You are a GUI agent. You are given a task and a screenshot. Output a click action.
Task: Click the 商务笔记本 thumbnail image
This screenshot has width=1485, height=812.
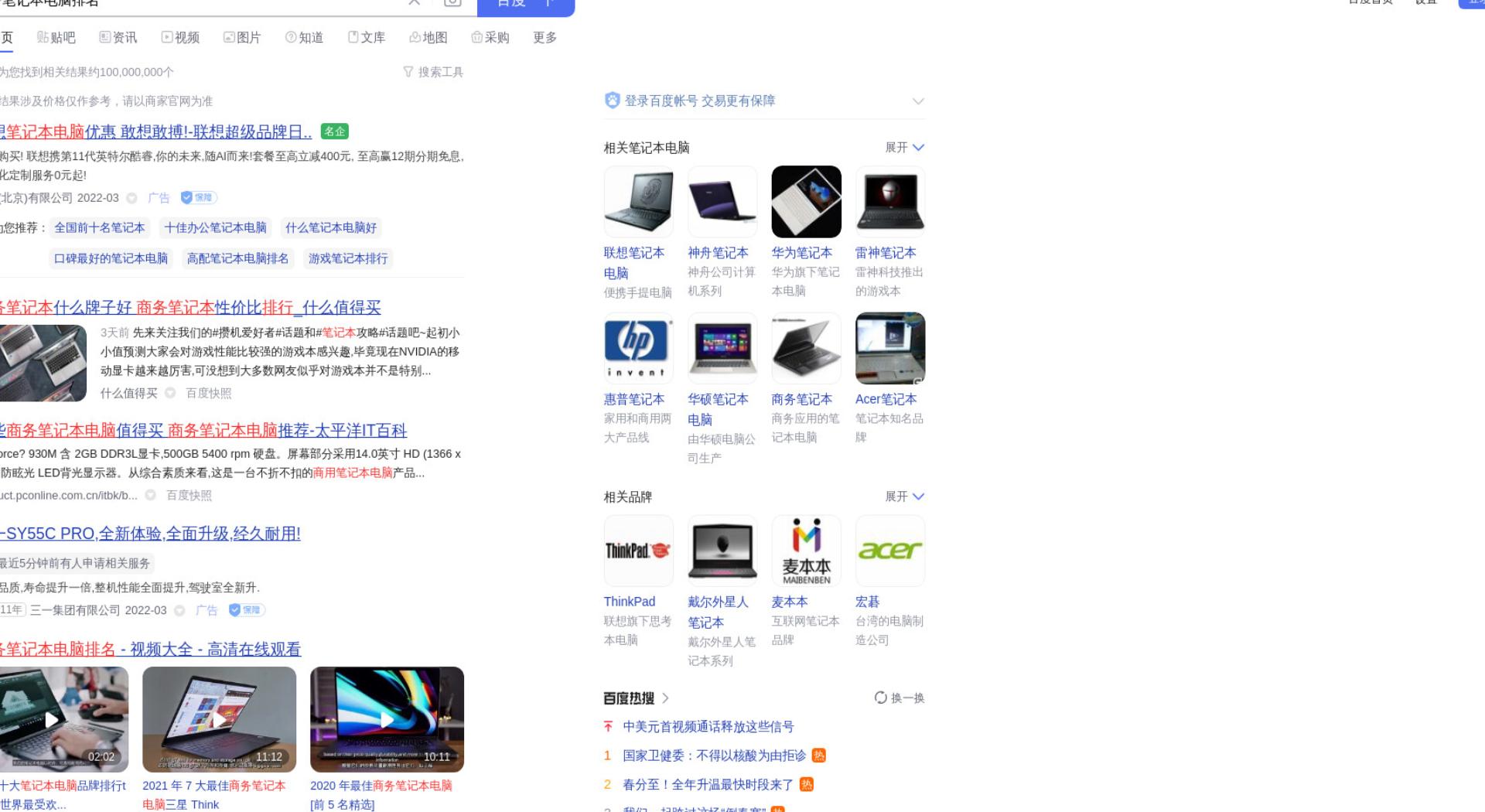coord(806,348)
